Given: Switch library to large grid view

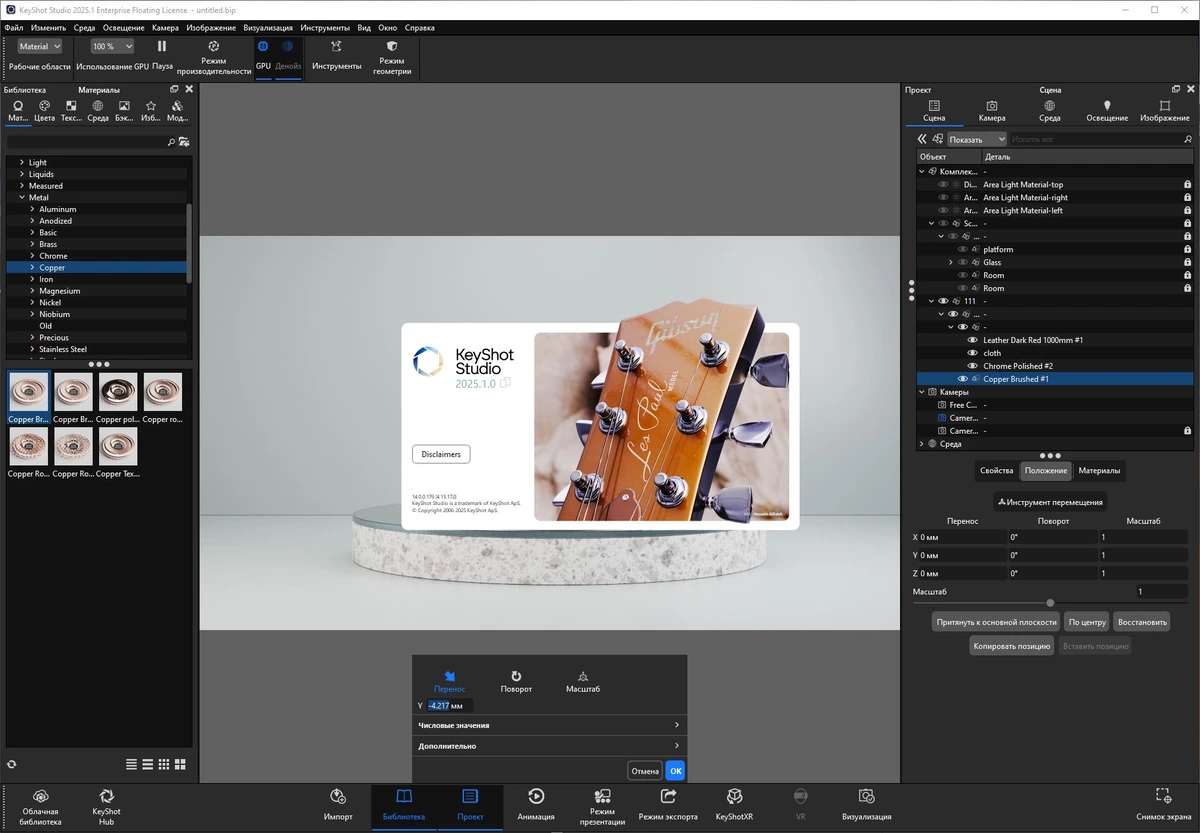Looking at the screenshot, I should tap(180, 764).
